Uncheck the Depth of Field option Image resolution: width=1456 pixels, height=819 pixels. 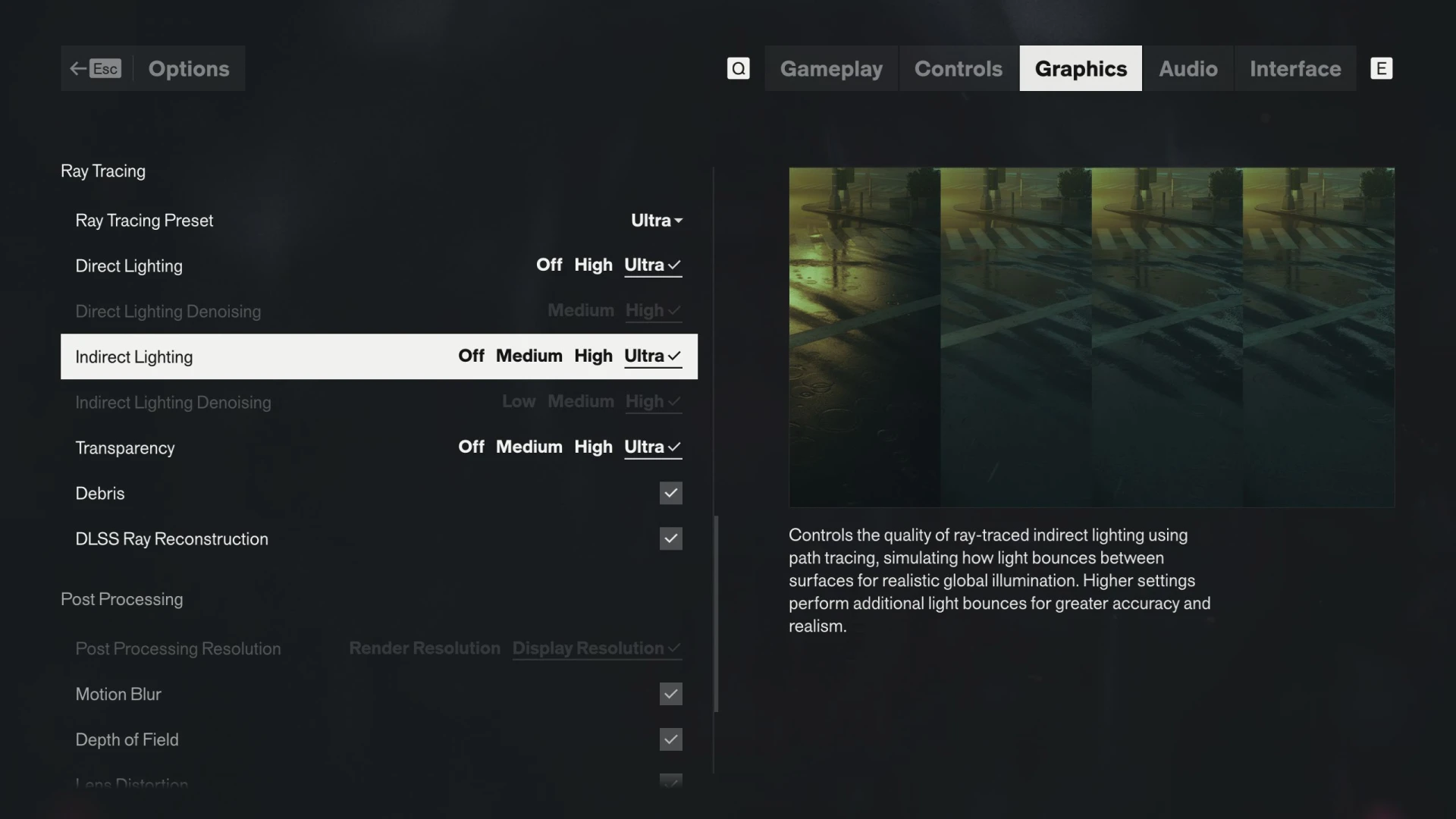[x=670, y=739]
